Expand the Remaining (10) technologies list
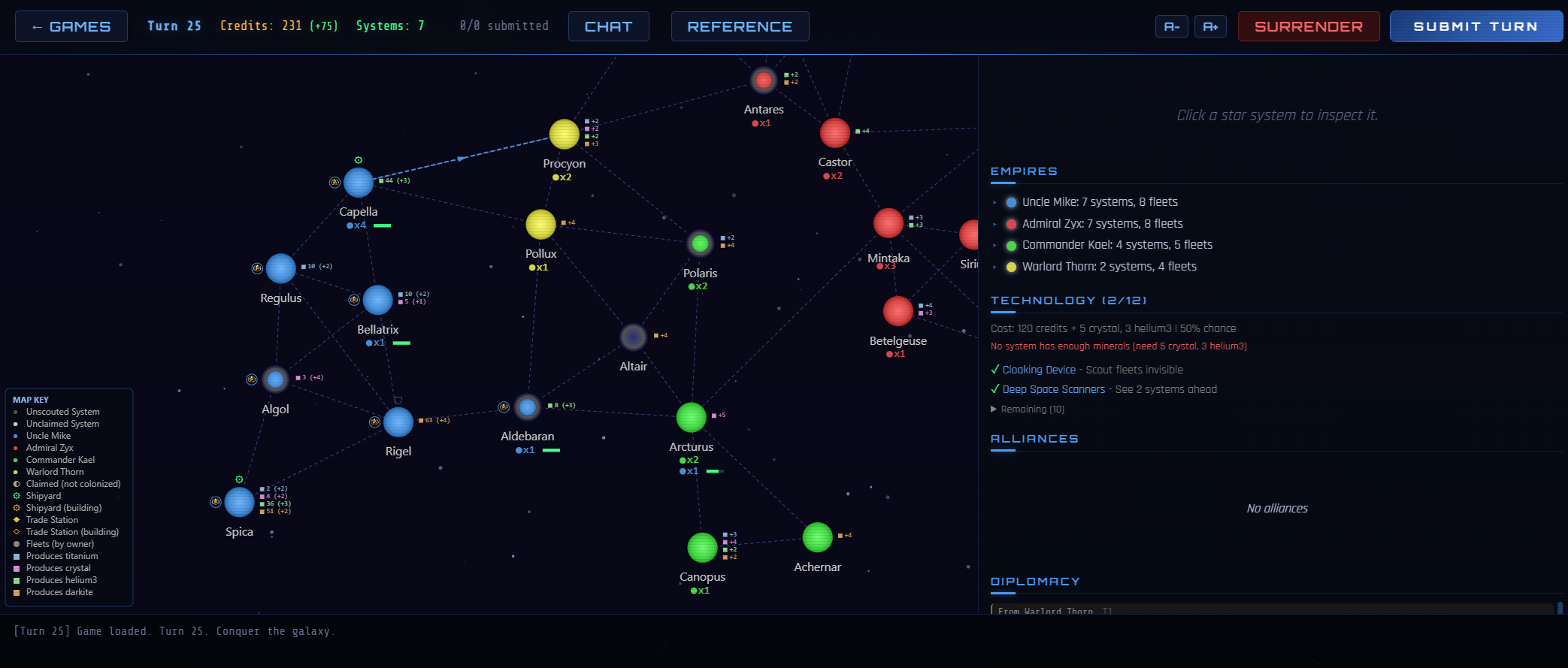Screen dimensions: 1568x668 coord(1028,410)
